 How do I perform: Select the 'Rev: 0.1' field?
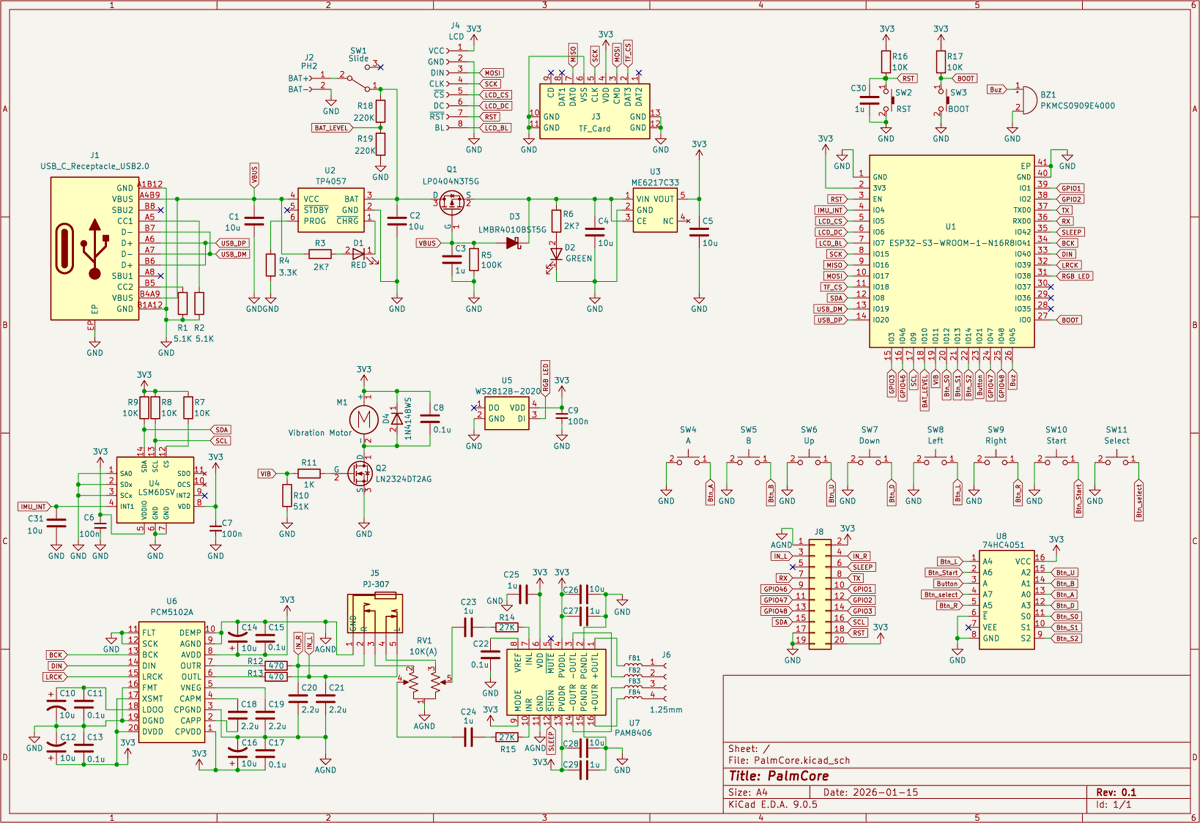[1117, 792]
